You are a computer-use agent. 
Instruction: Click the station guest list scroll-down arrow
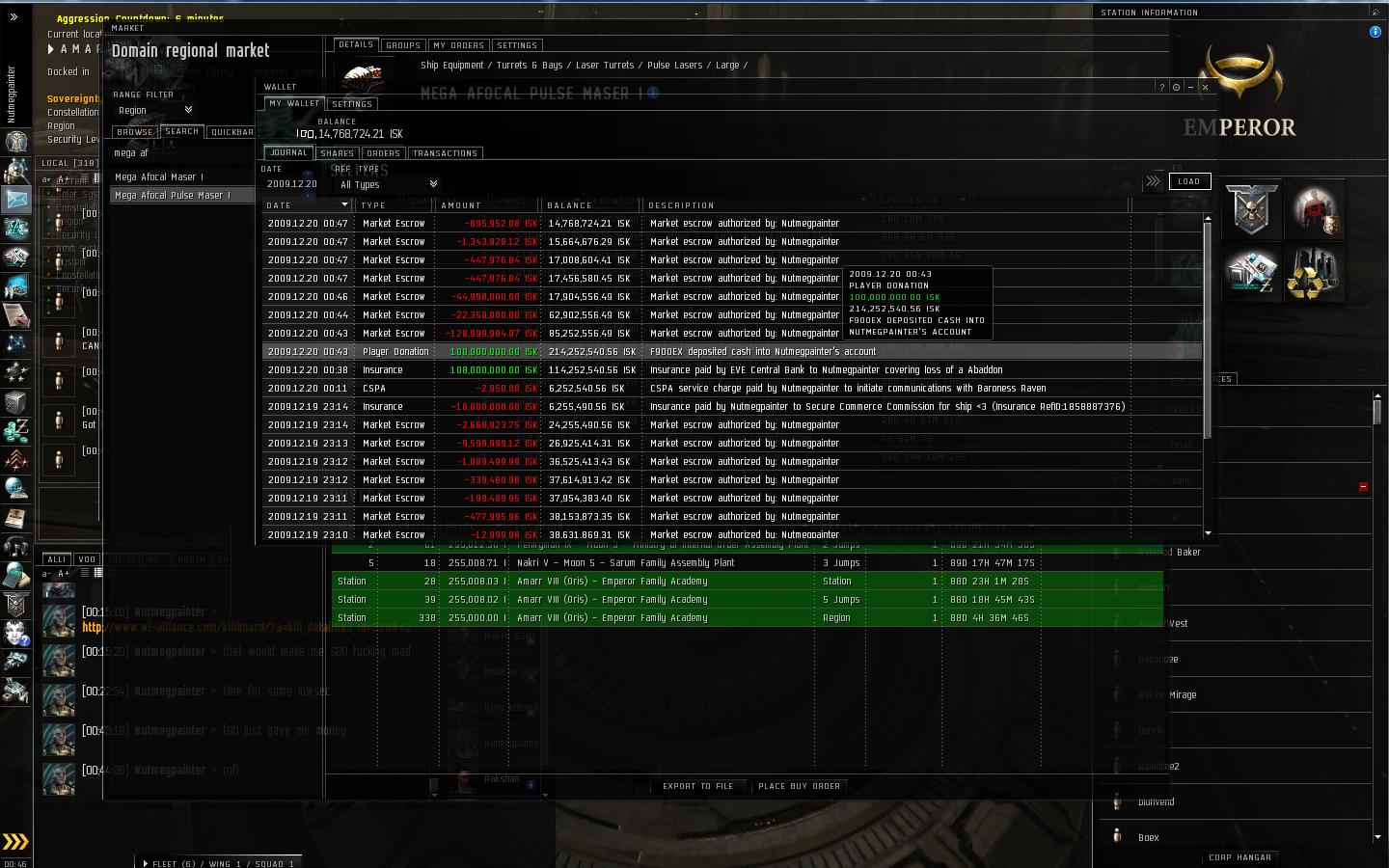tap(1377, 837)
